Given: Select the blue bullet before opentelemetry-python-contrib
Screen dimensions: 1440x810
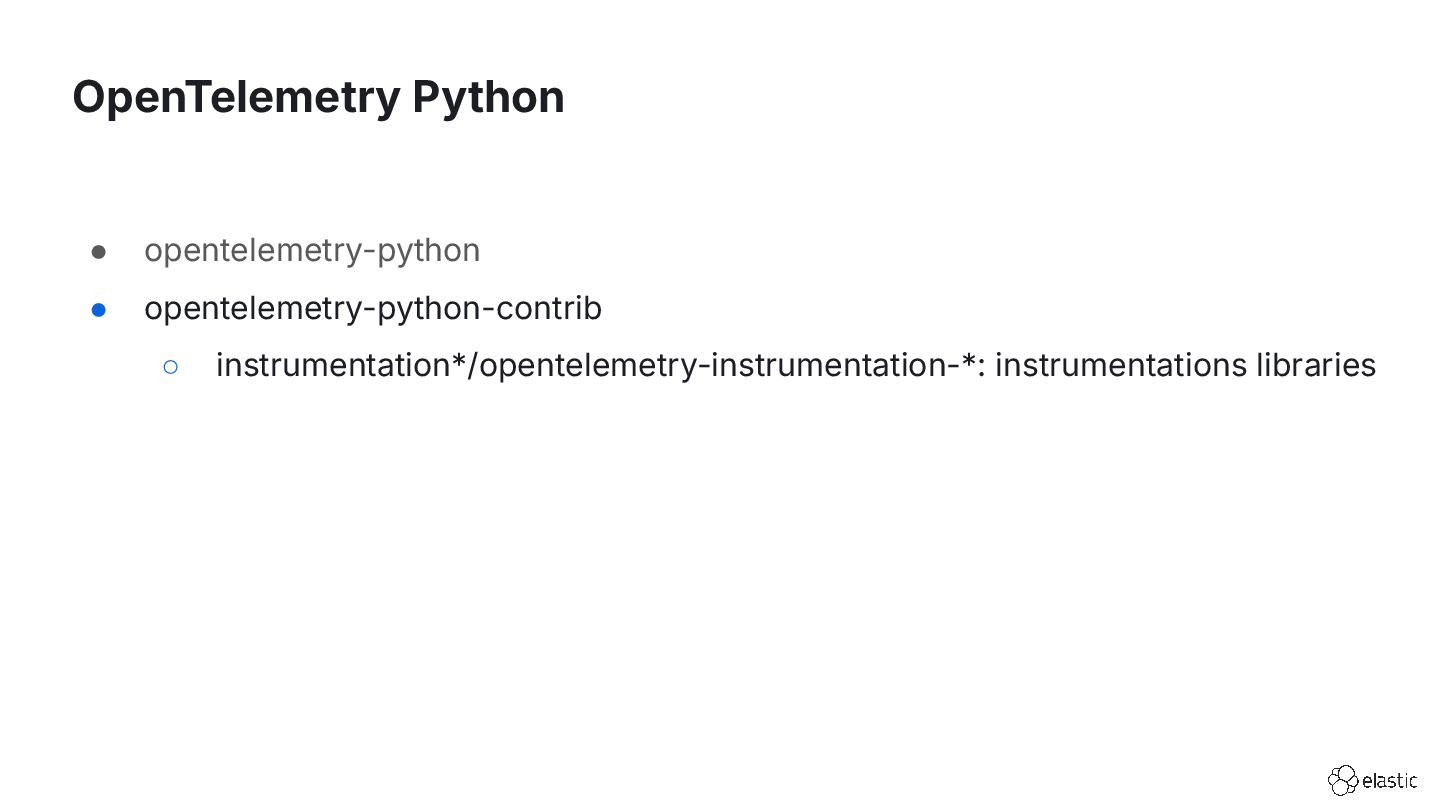Looking at the screenshot, I should pos(99,310).
